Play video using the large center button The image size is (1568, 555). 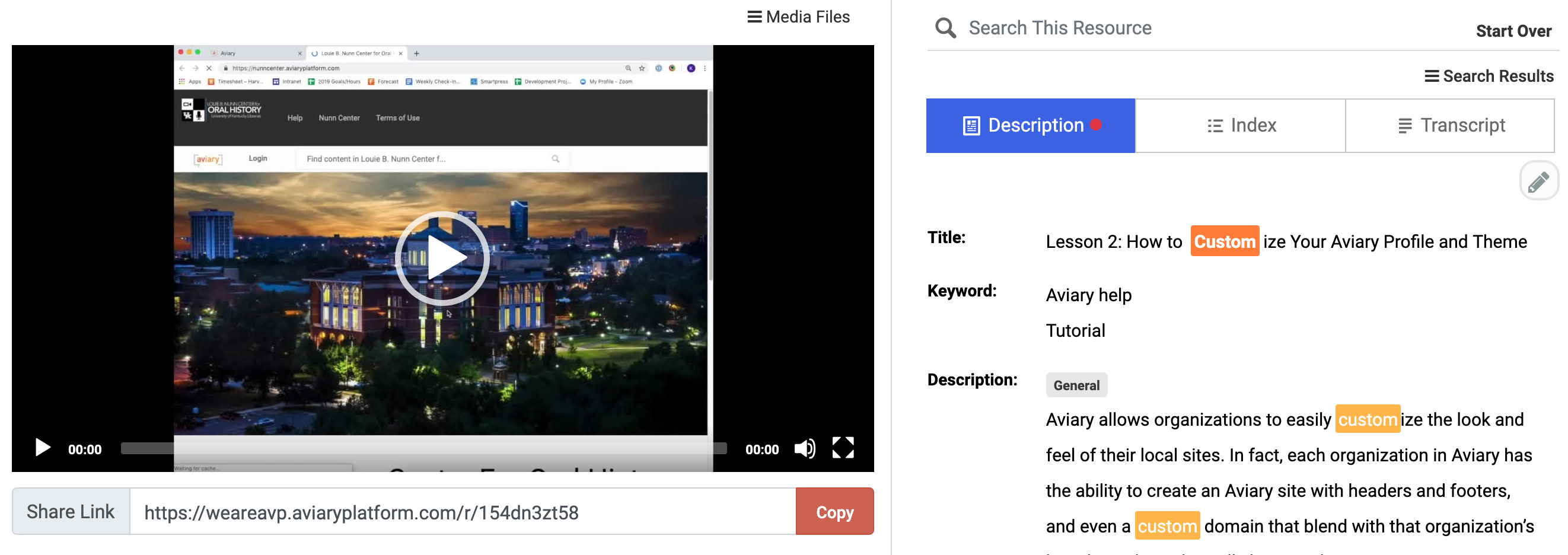(x=442, y=258)
